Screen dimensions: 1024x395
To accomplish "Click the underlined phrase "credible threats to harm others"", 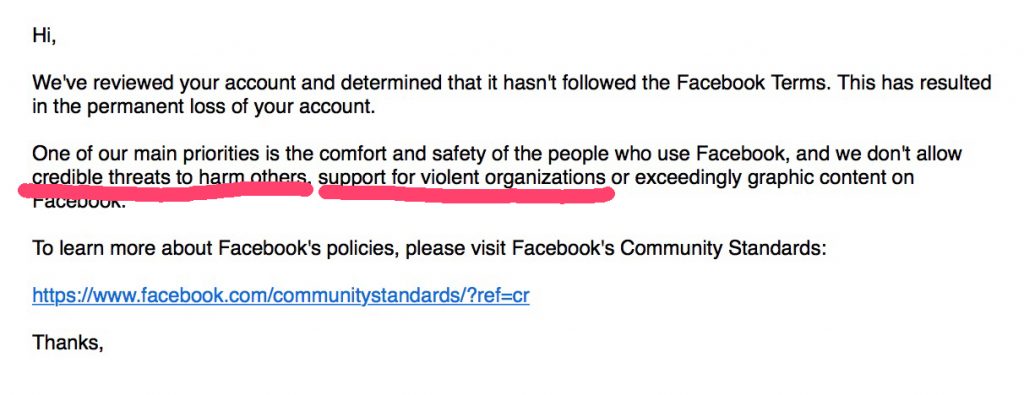I will tap(169, 178).
